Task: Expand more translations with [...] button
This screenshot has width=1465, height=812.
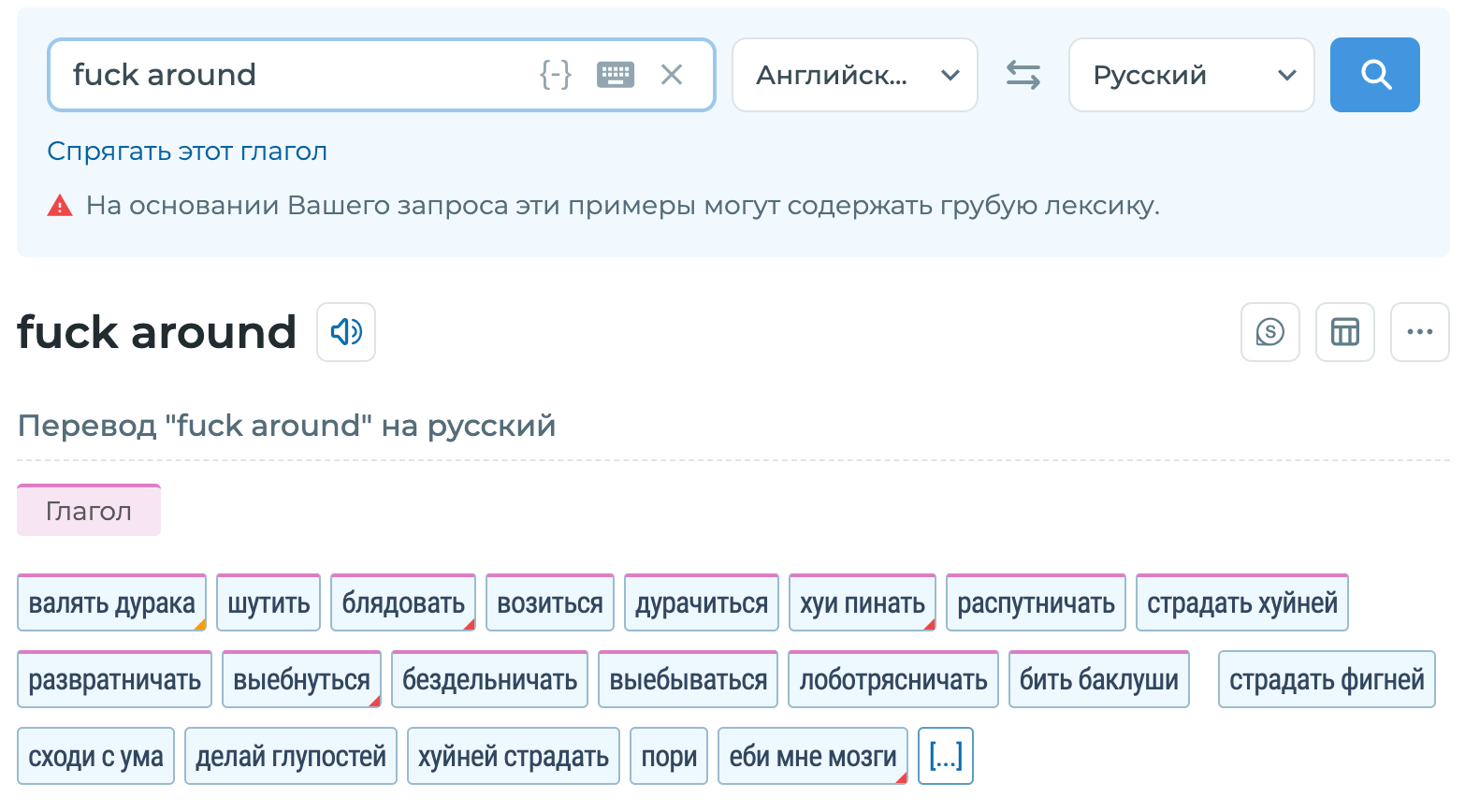Action: (x=946, y=756)
